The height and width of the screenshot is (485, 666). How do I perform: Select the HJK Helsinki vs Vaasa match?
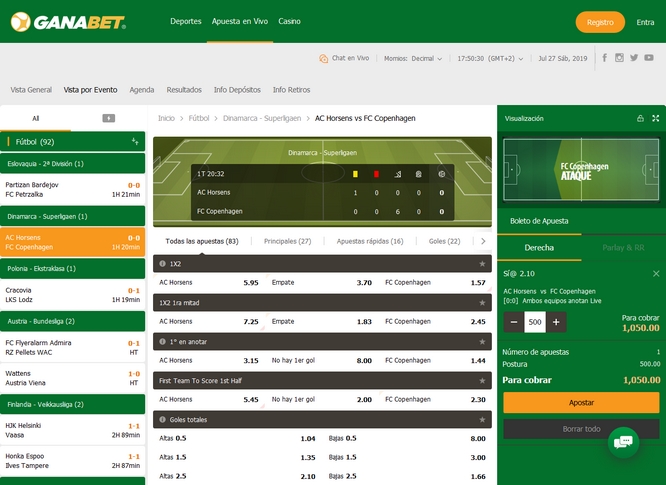click(x=73, y=430)
